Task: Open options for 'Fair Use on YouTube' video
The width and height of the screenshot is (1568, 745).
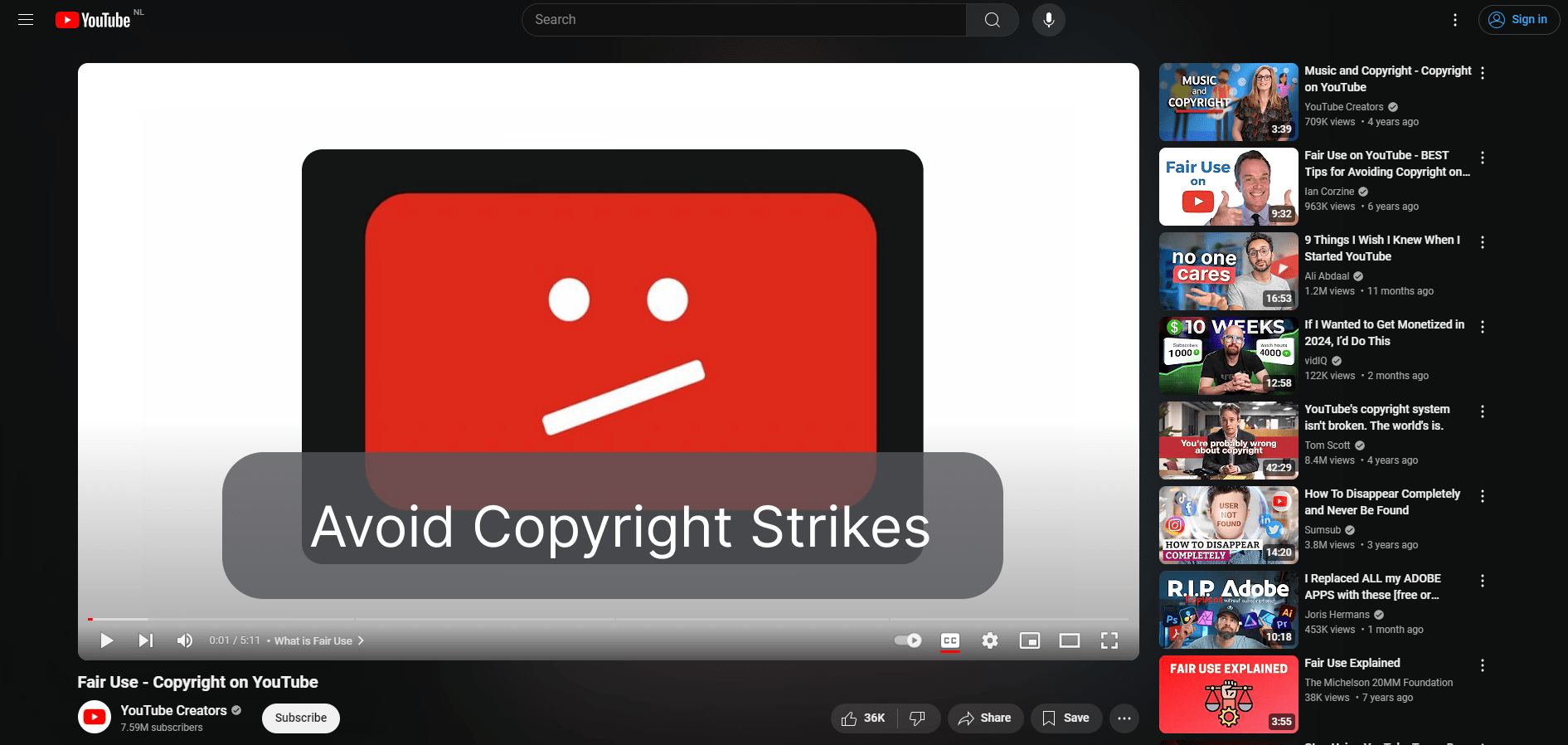Action: pyautogui.click(x=1483, y=158)
